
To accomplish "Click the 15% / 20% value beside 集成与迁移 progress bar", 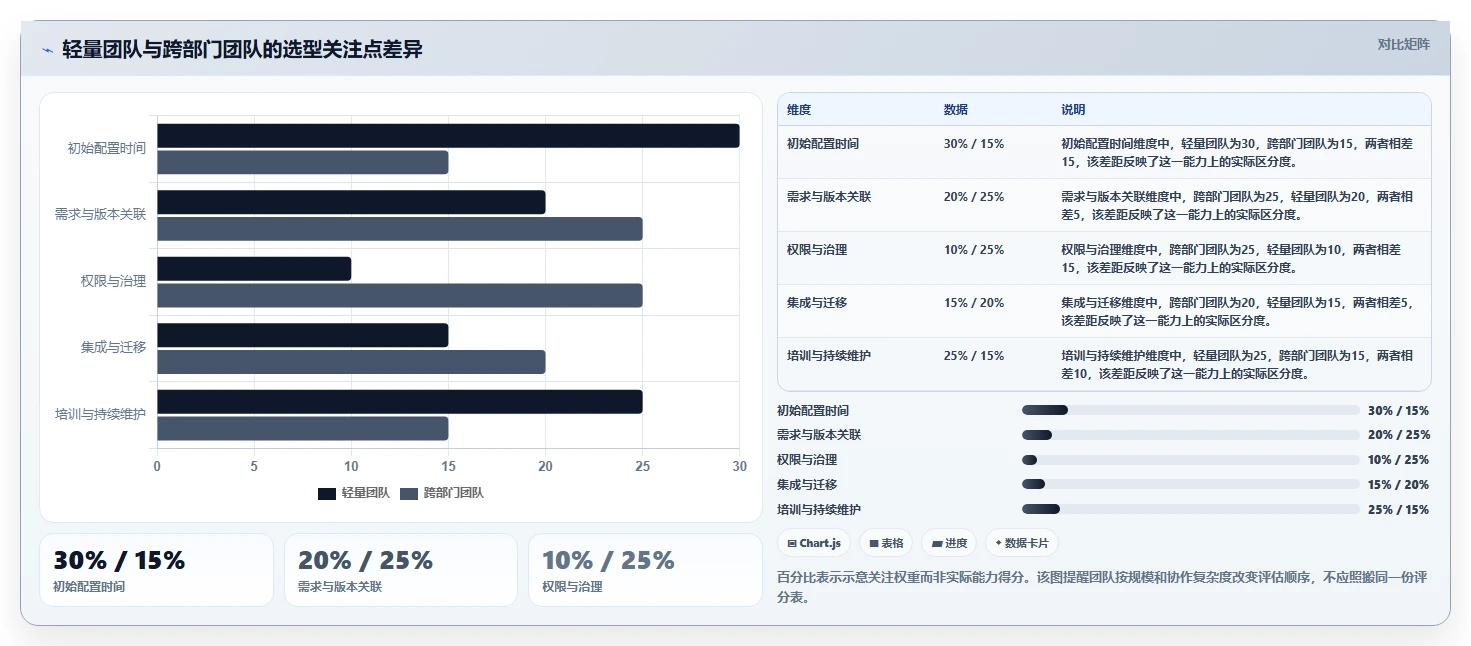I will coord(1399,485).
